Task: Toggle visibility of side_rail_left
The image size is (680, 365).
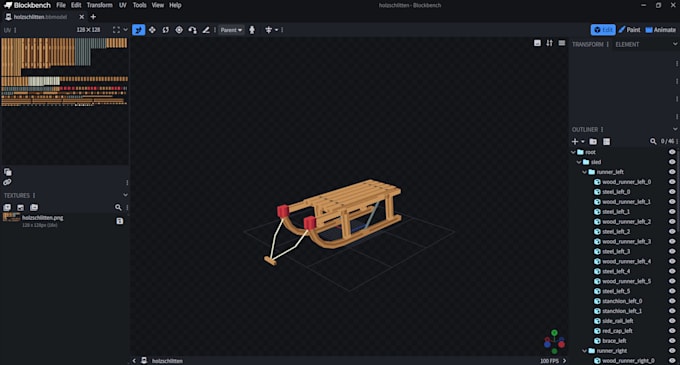Action: point(672,321)
